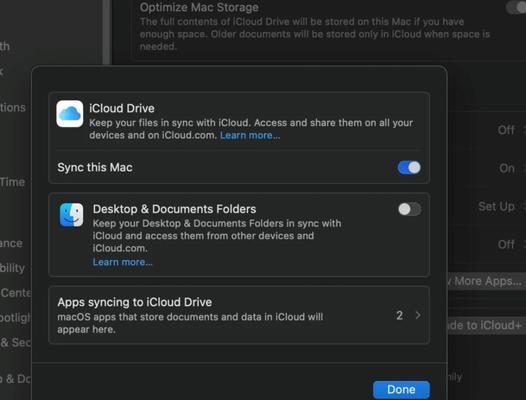Viewport: 526px width, 400px height.
Task: Click the Off entry below Set Up
Action: click(x=506, y=244)
